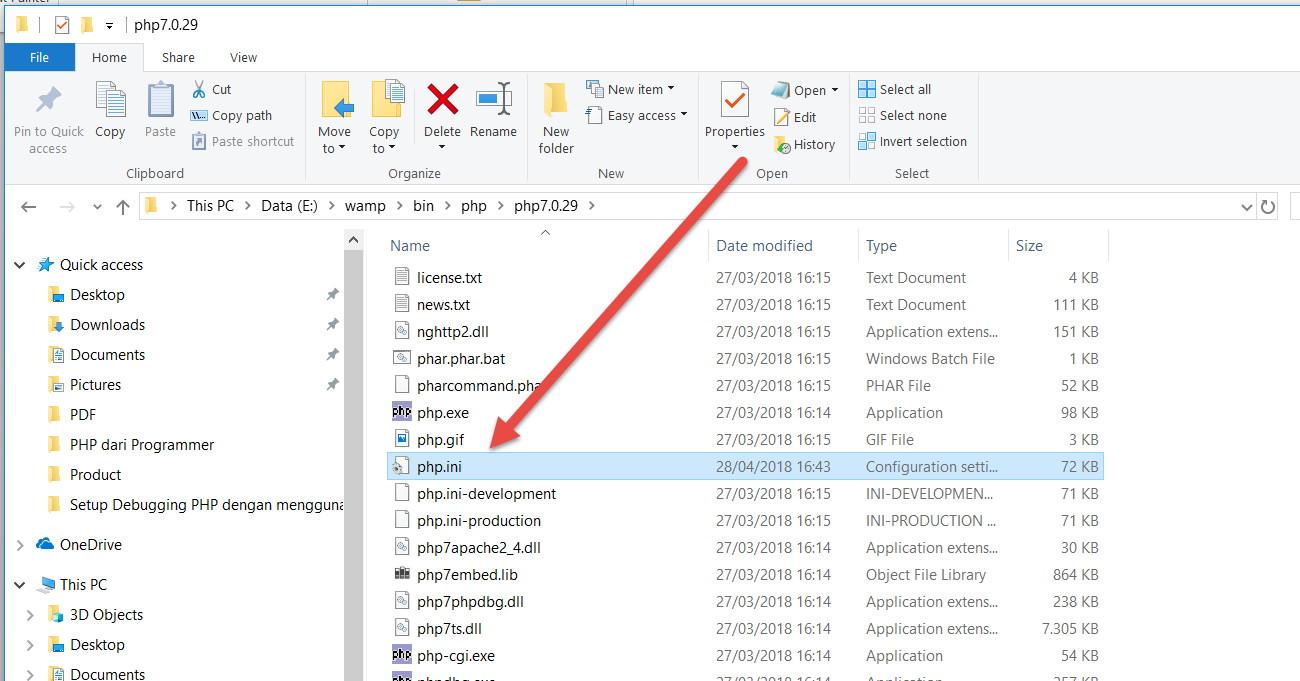
Task: Select the news.txt file
Action: coord(443,304)
